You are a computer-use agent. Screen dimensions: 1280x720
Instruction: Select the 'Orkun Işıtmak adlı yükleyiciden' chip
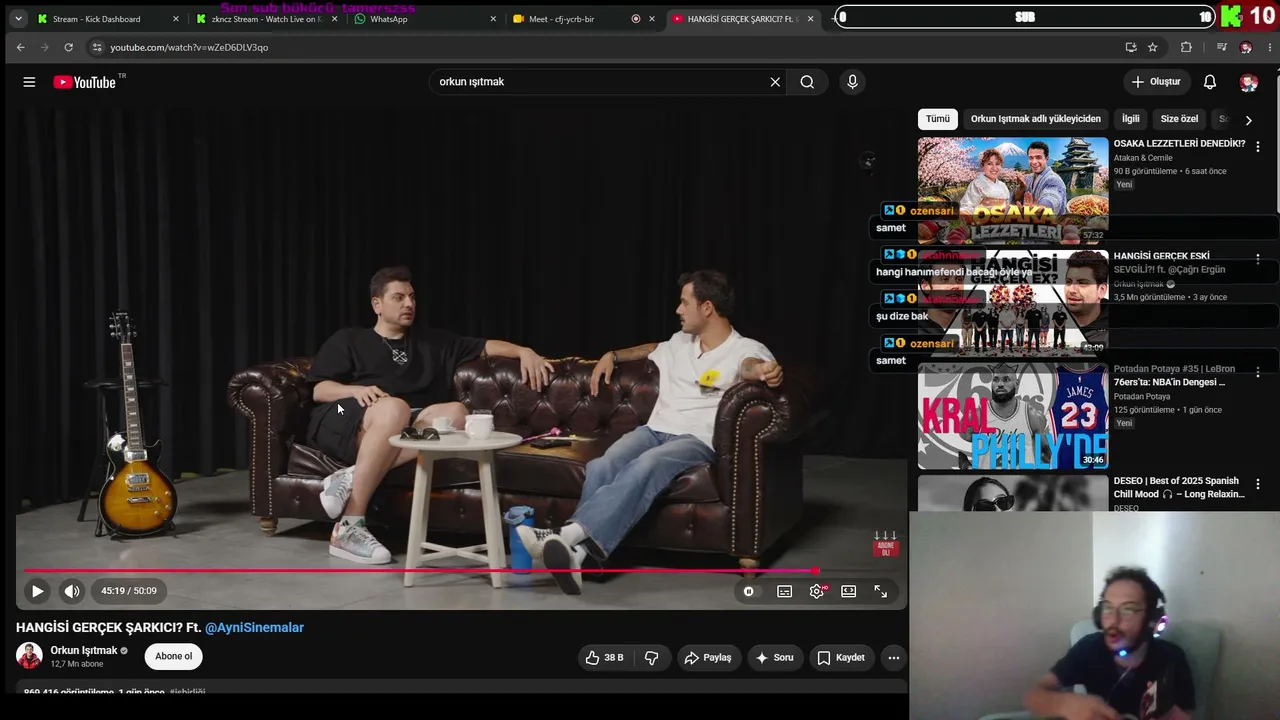click(x=1036, y=118)
